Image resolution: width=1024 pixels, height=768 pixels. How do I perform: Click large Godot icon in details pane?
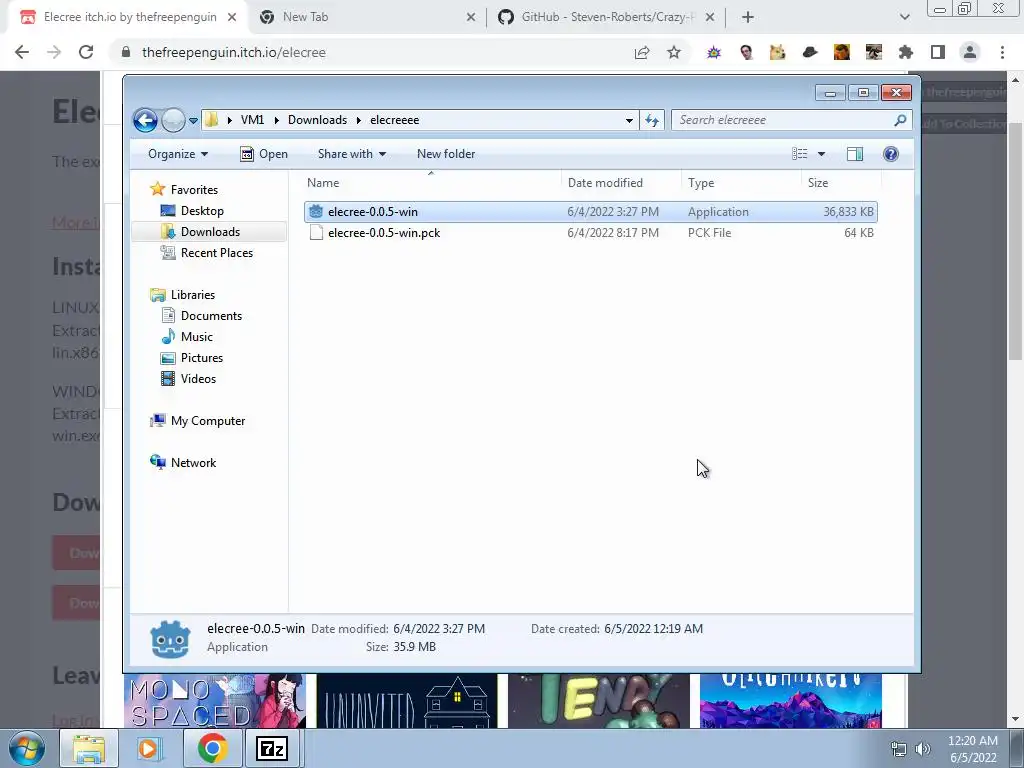pos(170,639)
